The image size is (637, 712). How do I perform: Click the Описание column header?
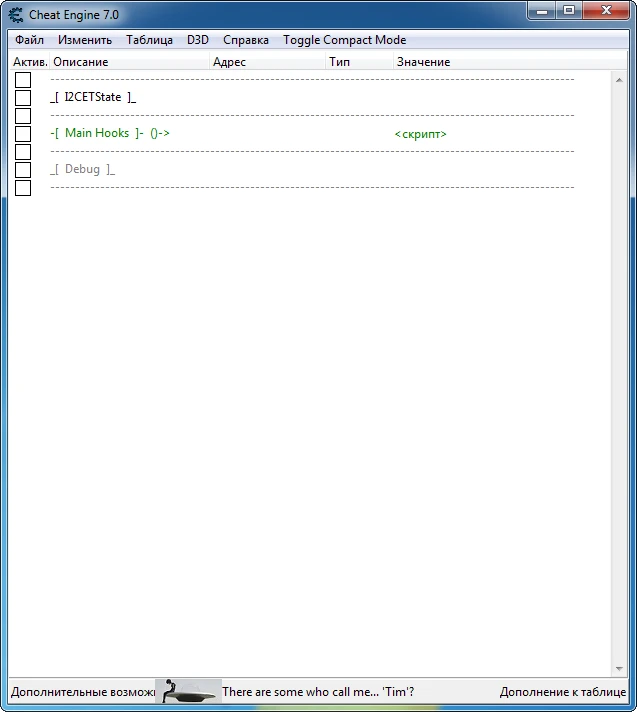click(x=130, y=62)
